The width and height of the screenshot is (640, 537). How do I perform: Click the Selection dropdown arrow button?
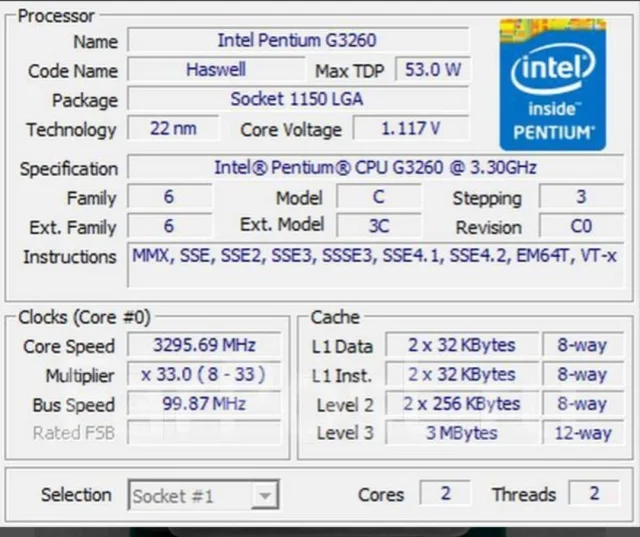[x=265, y=495]
